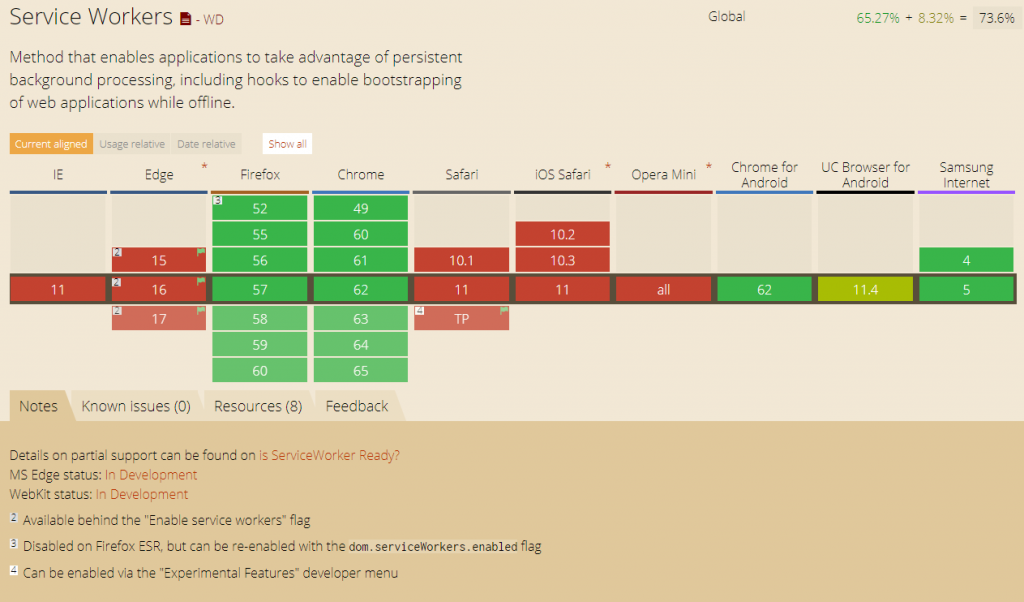Click the Opera Mini column header
Image resolution: width=1024 pixels, height=602 pixels.
click(x=664, y=174)
